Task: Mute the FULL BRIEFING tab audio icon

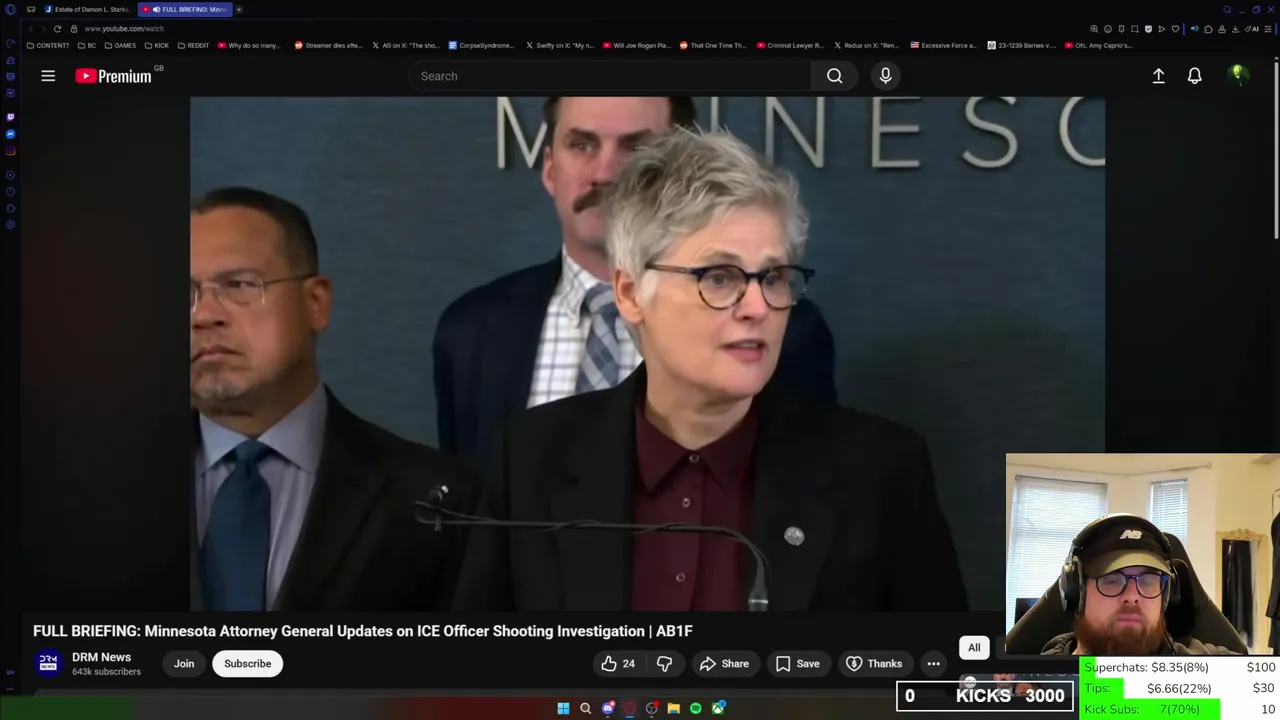Action: click(x=156, y=9)
